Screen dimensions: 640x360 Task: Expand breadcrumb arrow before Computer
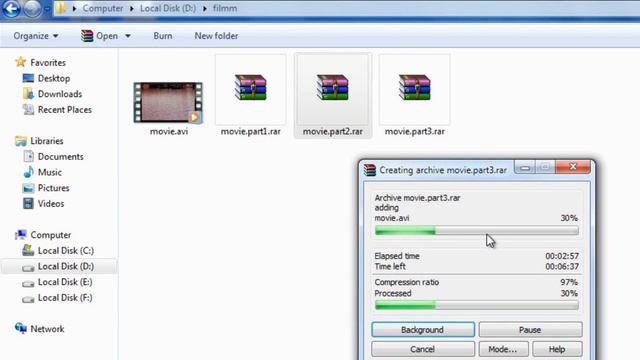(x=74, y=9)
